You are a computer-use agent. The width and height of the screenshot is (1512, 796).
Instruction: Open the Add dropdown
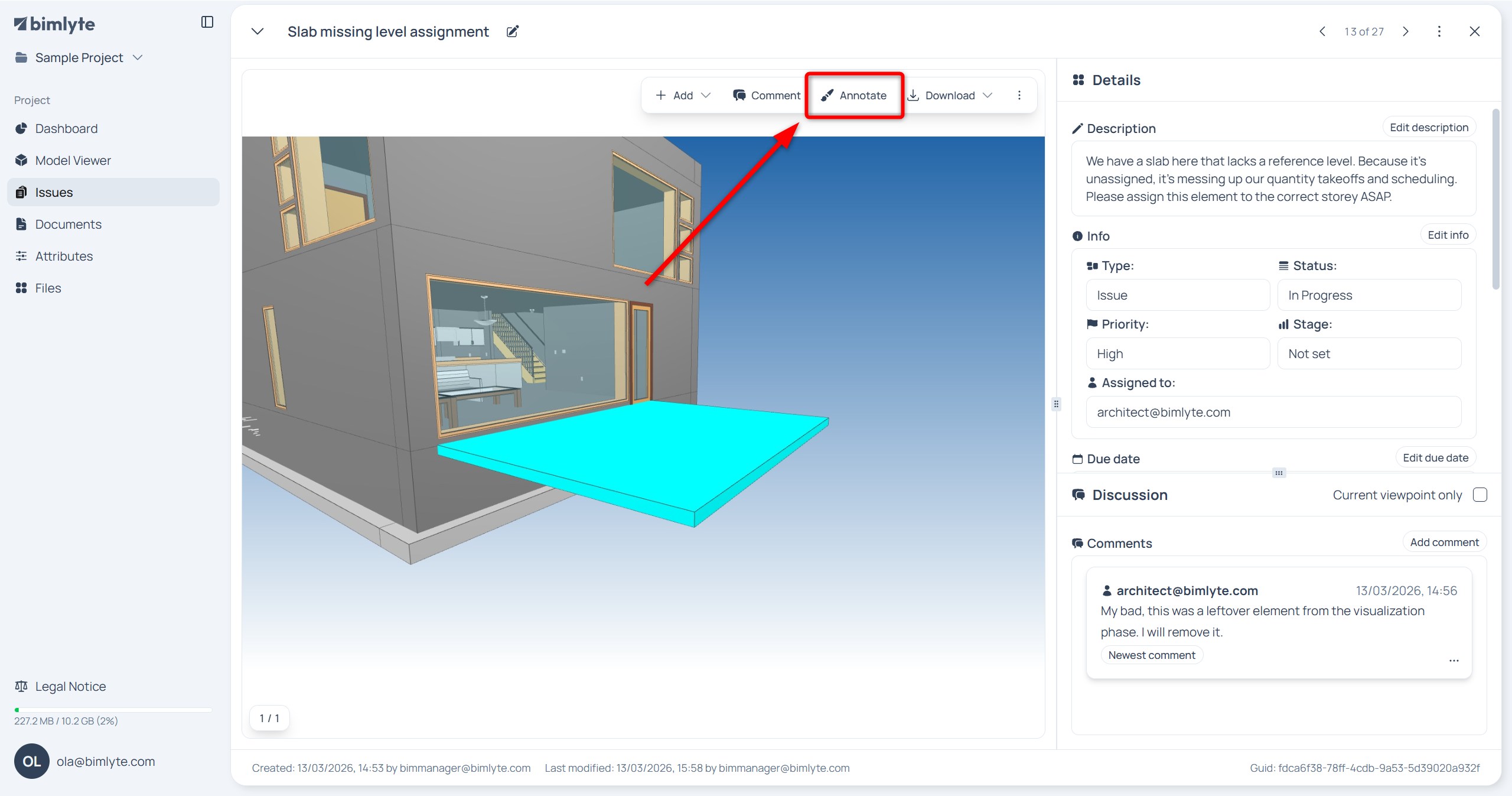click(x=683, y=95)
